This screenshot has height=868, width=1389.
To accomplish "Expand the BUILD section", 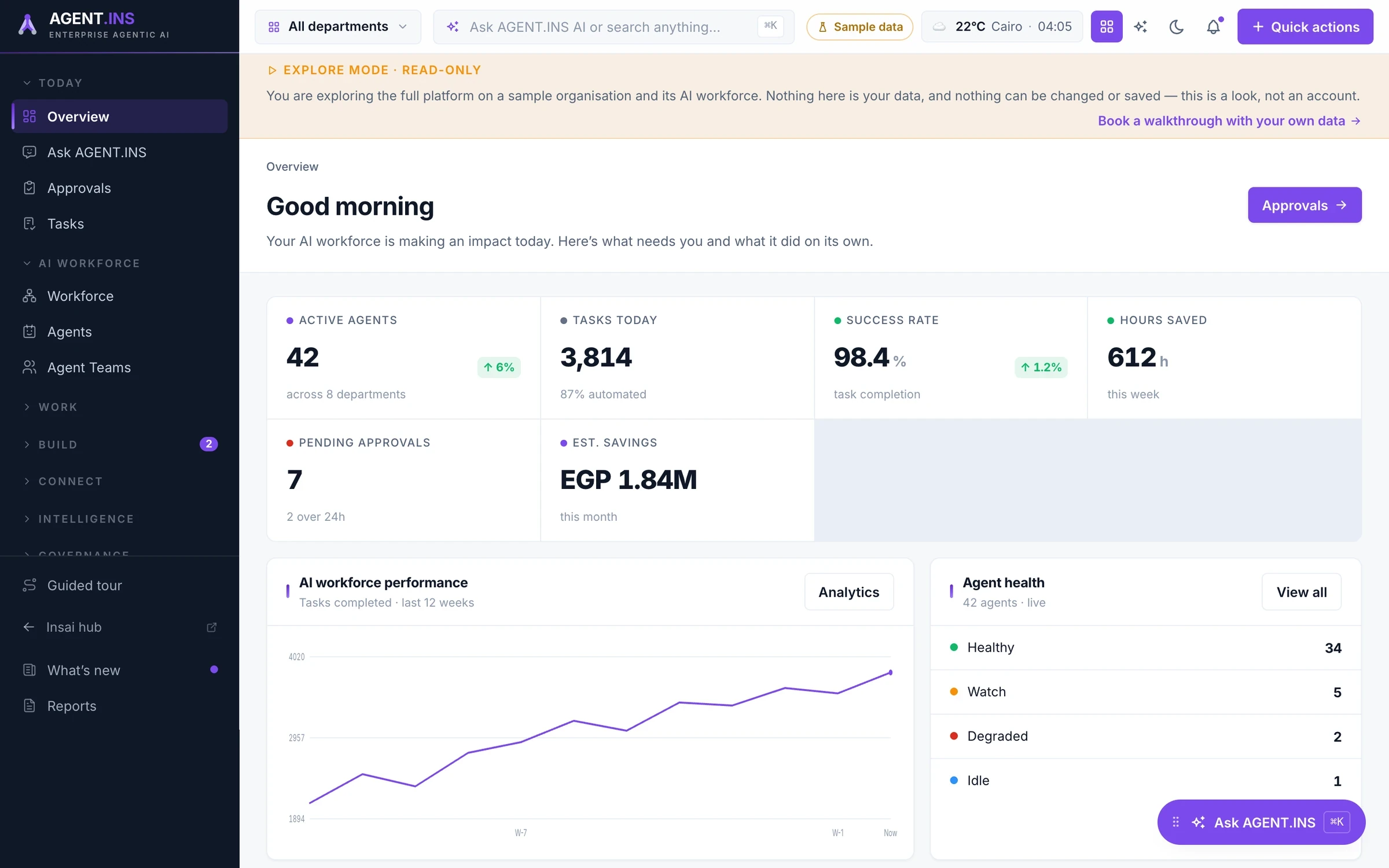I will tap(50, 444).
